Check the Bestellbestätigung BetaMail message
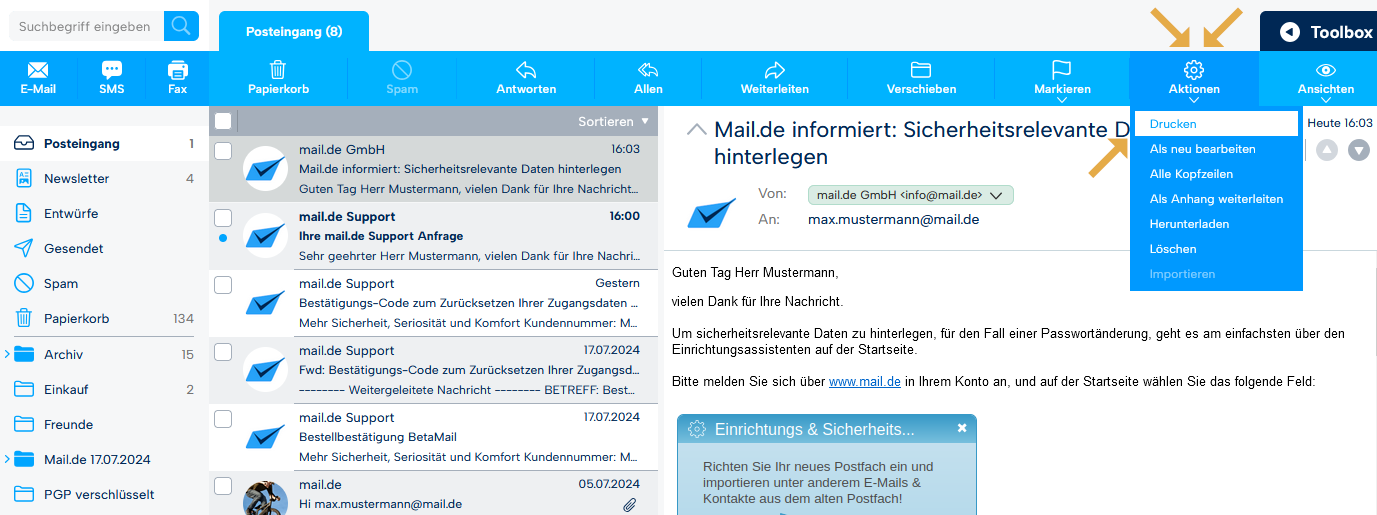 (223, 418)
